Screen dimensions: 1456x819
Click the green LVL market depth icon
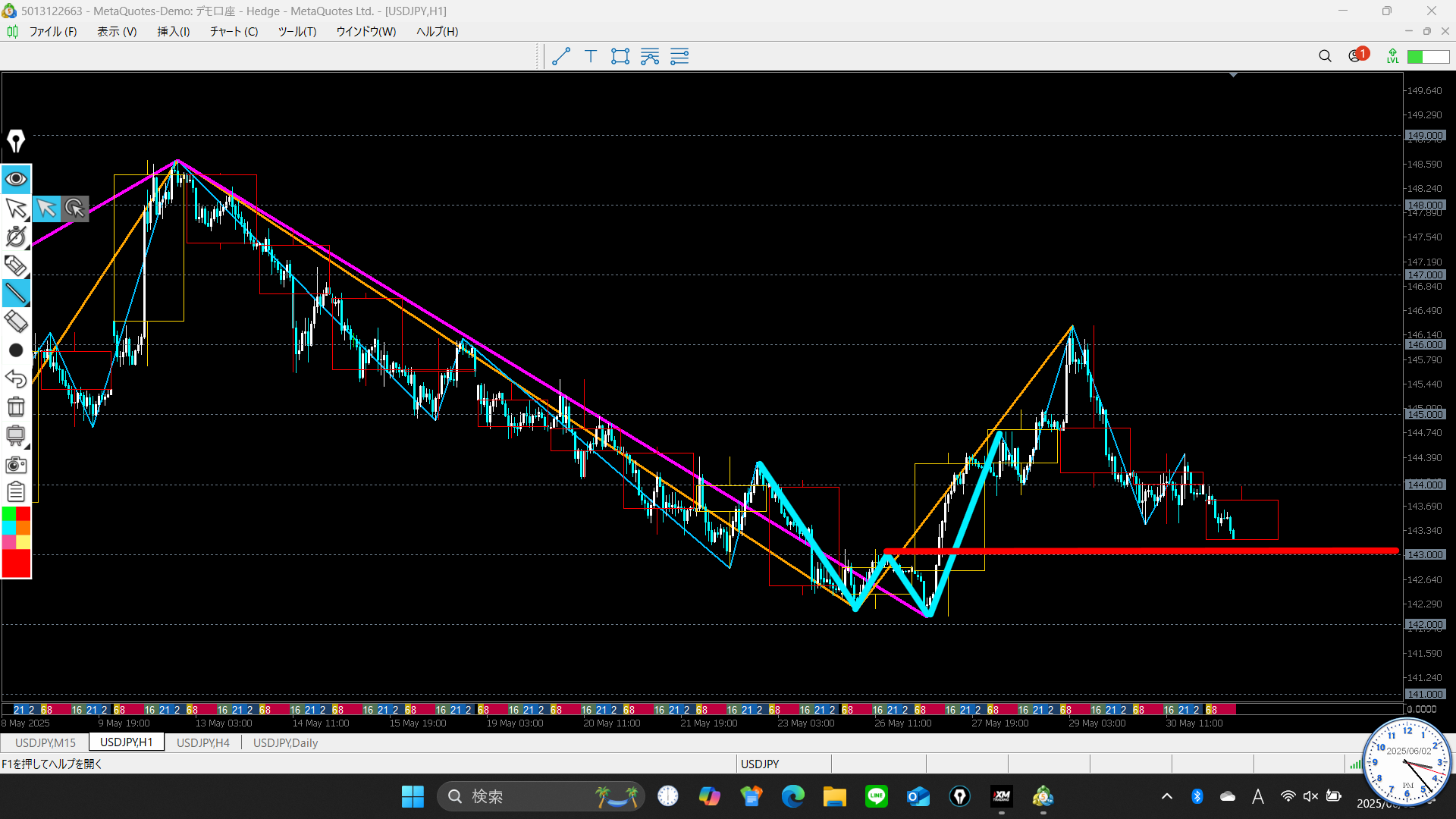coord(1392,56)
